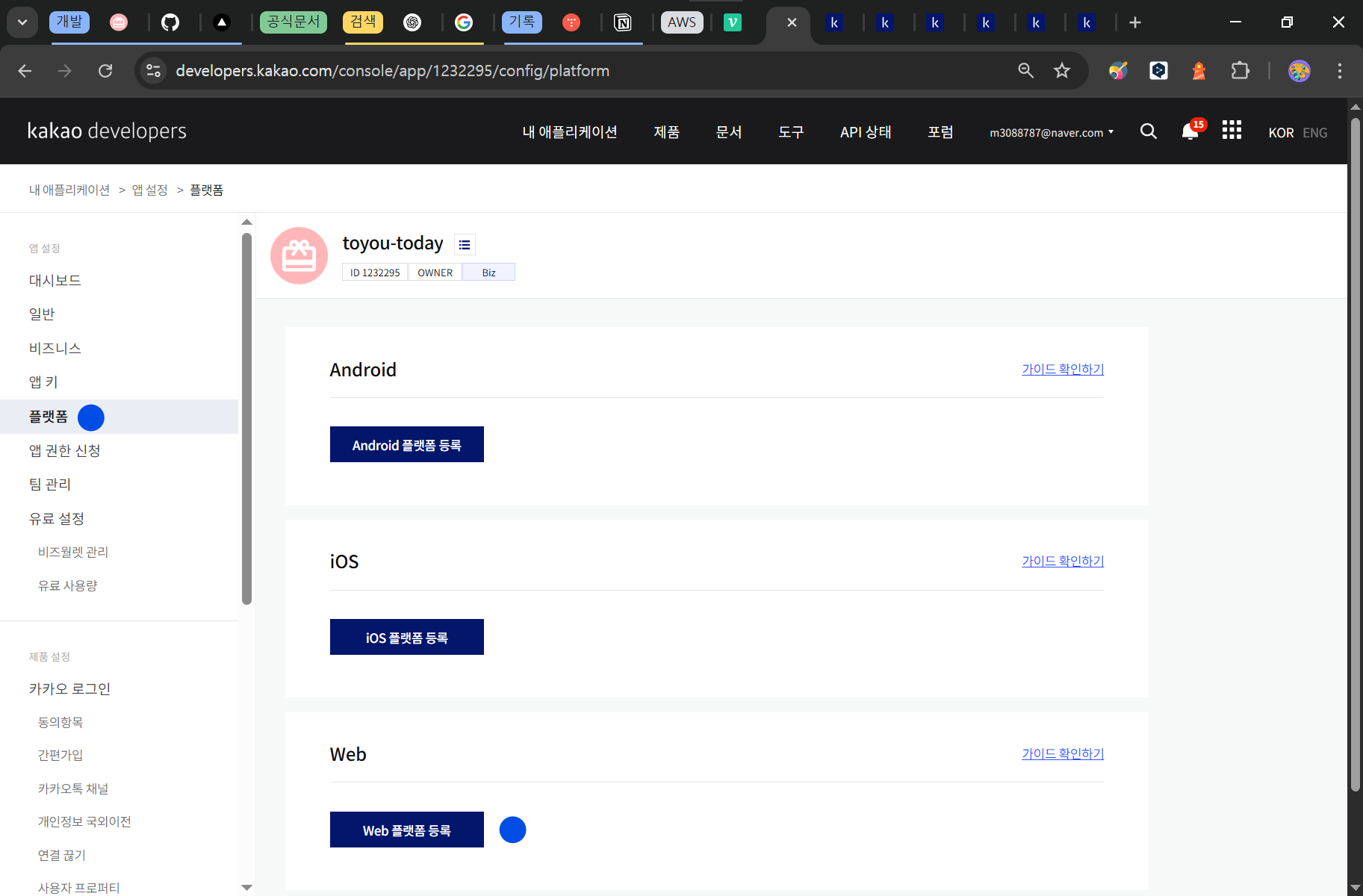
Task: Expand the m3088787@naver.com account dropdown
Action: pyautogui.click(x=1052, y=133)
